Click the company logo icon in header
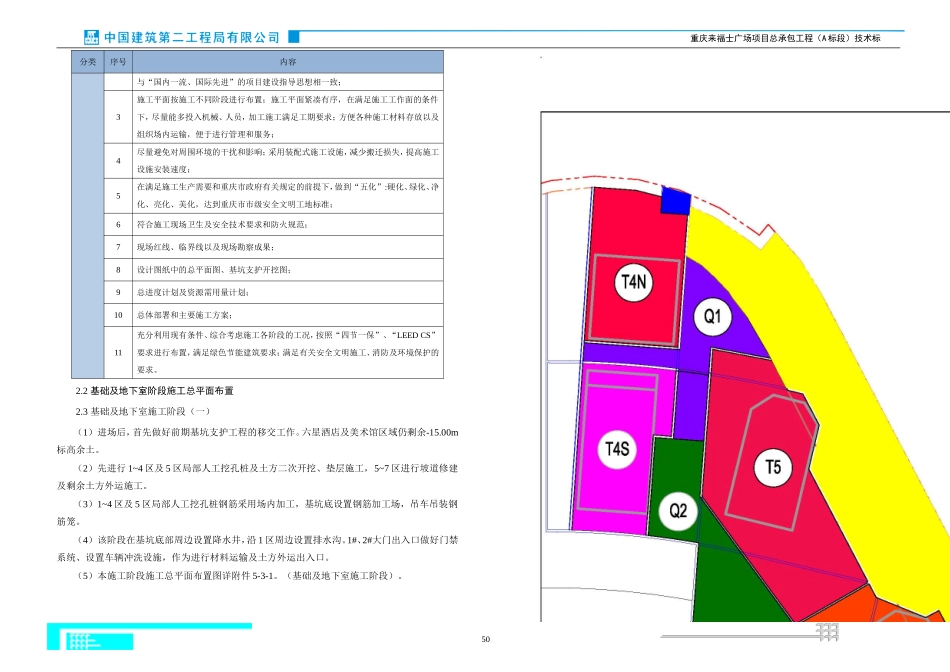The height and width of the screenshot is (672, 950). [x=91, y=37]
